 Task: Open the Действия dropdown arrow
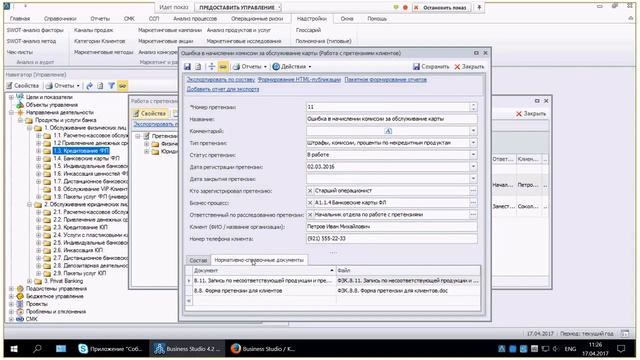tap(310, 67)
